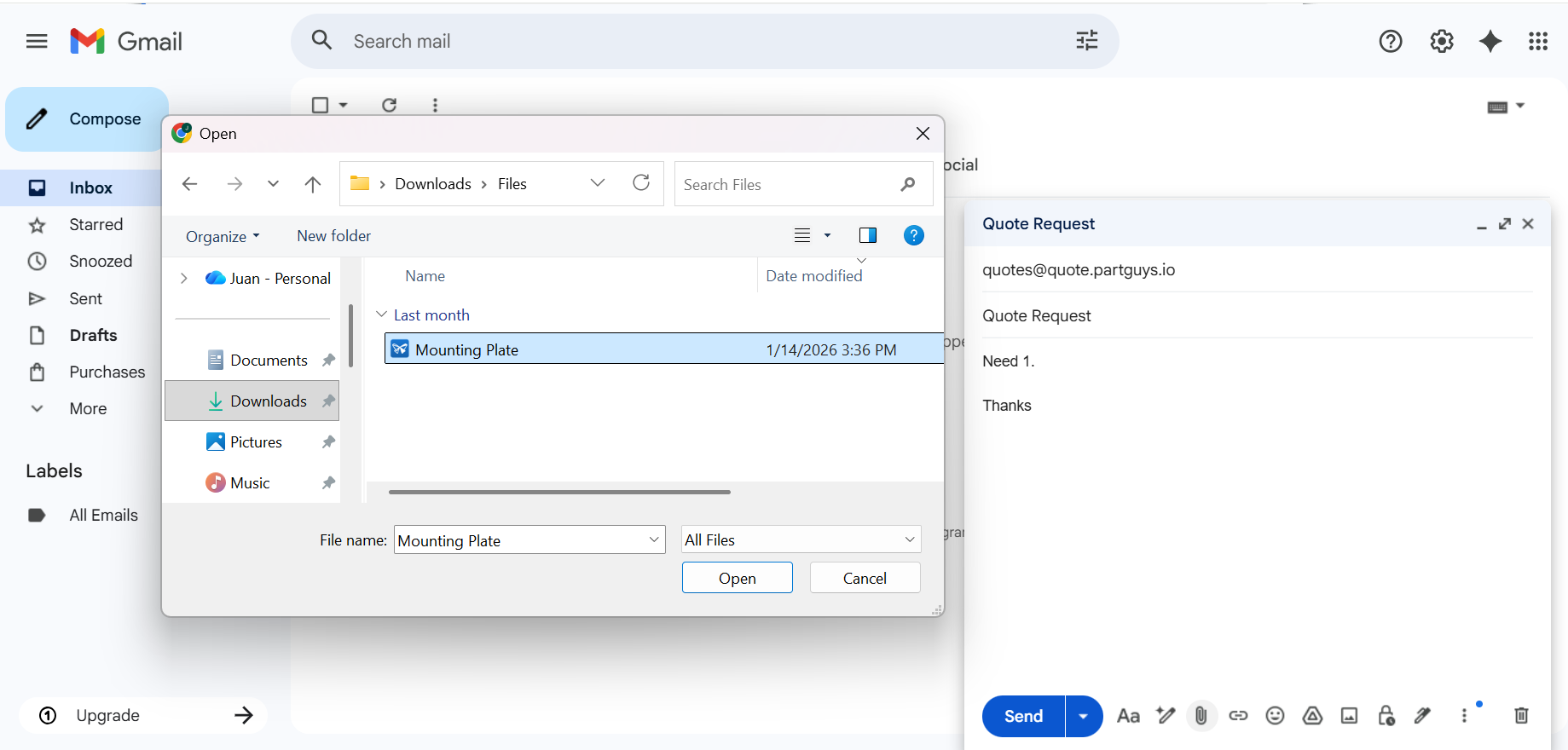Click New folder in dialog toolbar

pos(333,236)
